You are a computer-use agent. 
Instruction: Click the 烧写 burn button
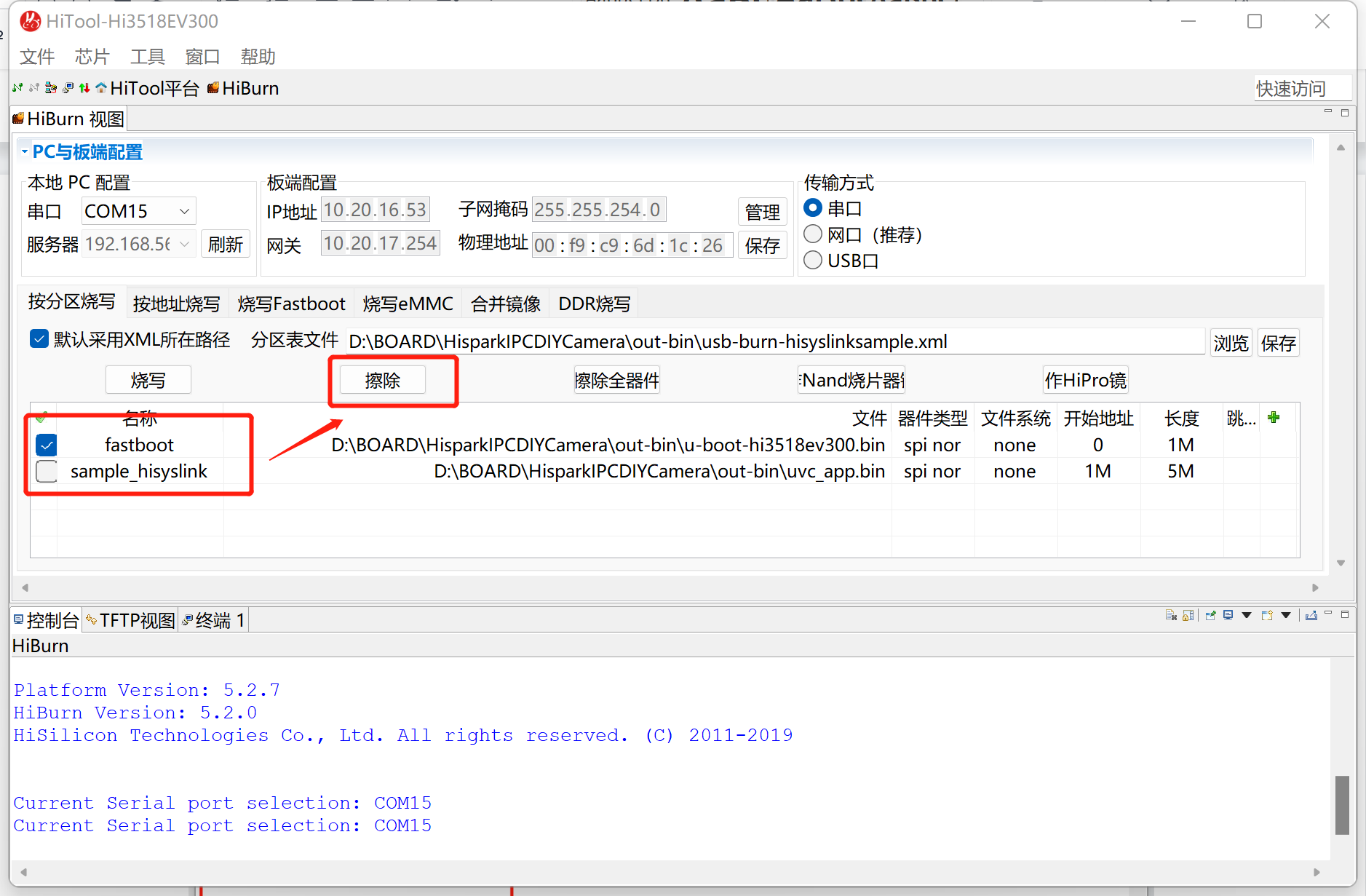coord(148,380)
